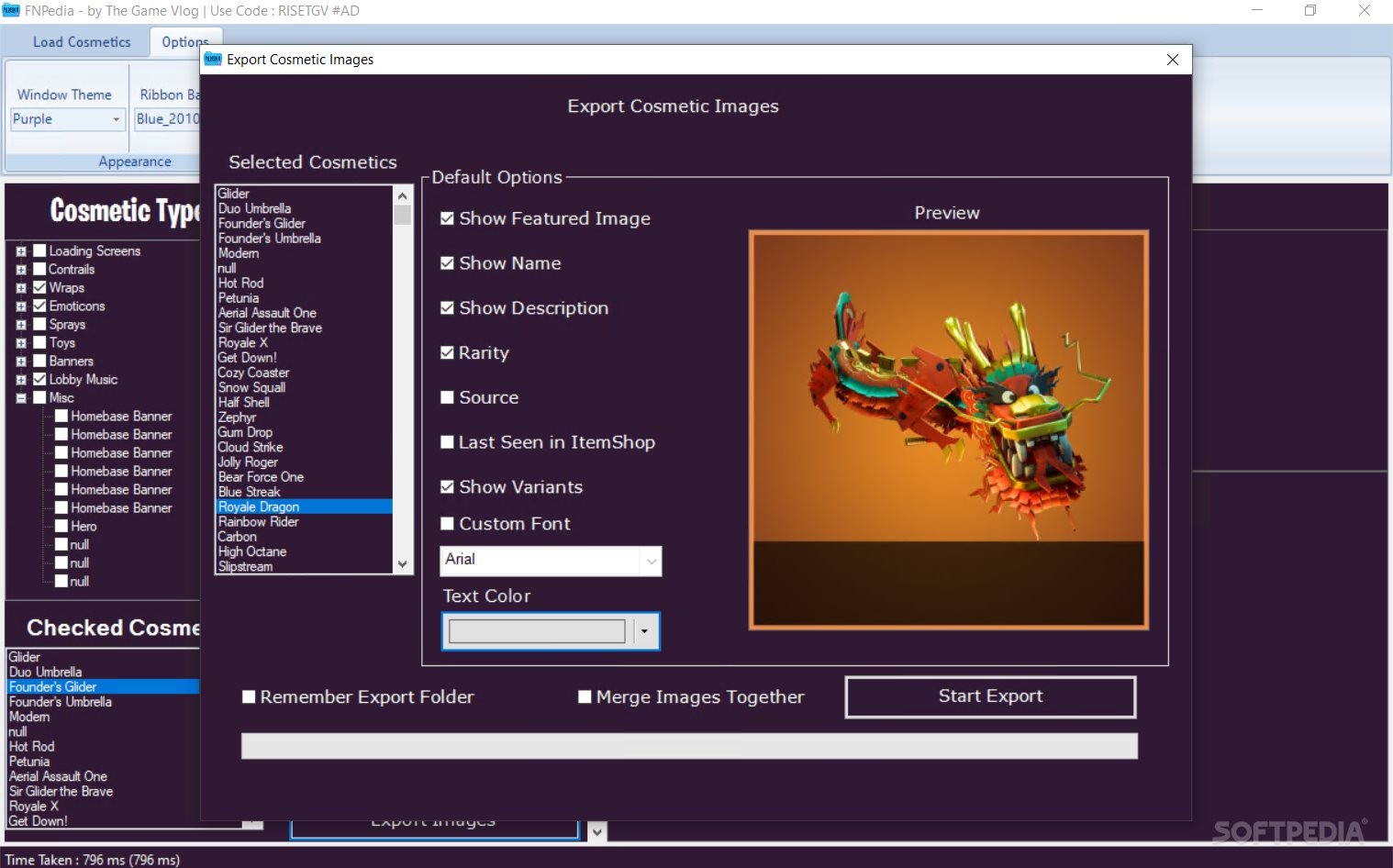
Task: Select Aerial Assault One in Checked Cosmetics
Action: pyautogui.click(x=104, y=776)
